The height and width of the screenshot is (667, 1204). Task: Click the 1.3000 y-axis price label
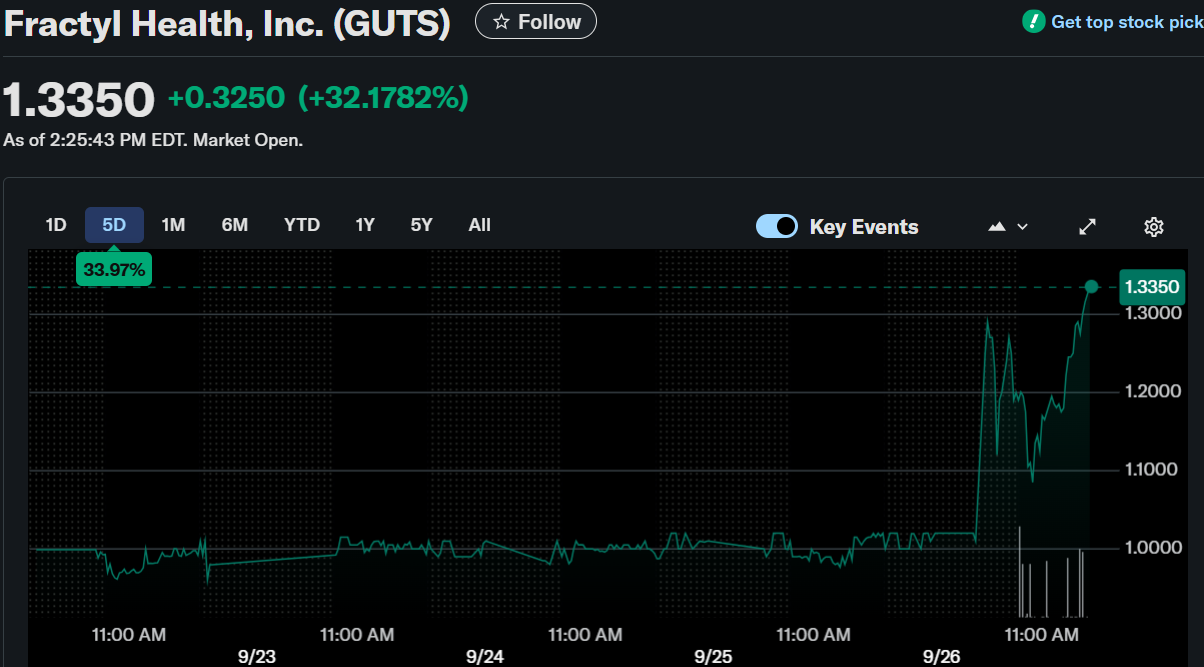click(1153, 313)
